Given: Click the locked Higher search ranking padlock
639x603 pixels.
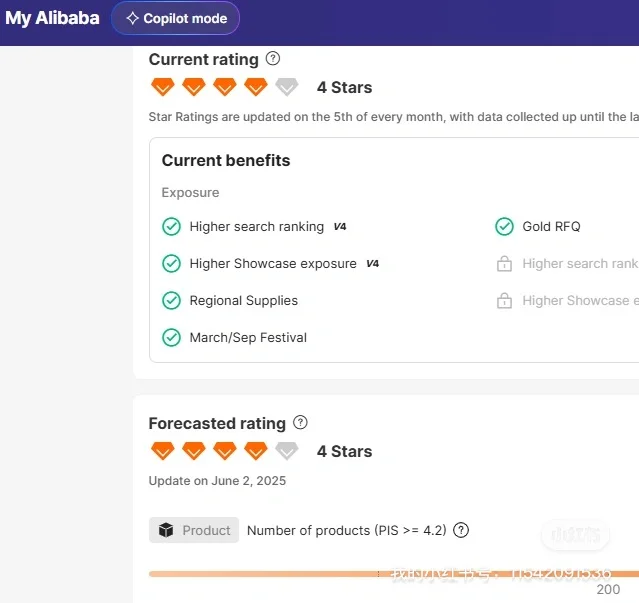Looking at the screenshot, I should click(504, 264).
